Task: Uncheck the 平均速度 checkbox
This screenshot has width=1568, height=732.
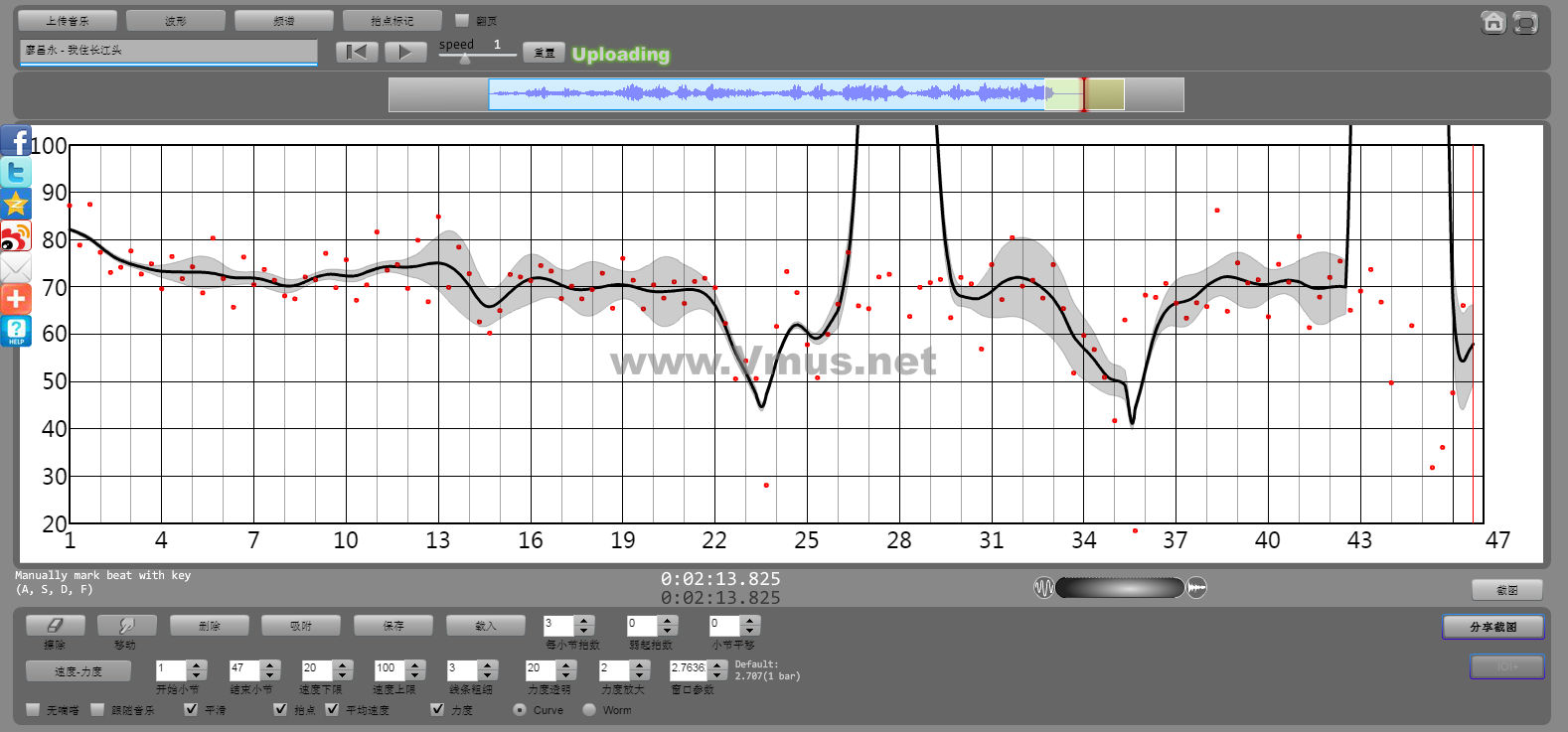Action: (x=332, y=709)
